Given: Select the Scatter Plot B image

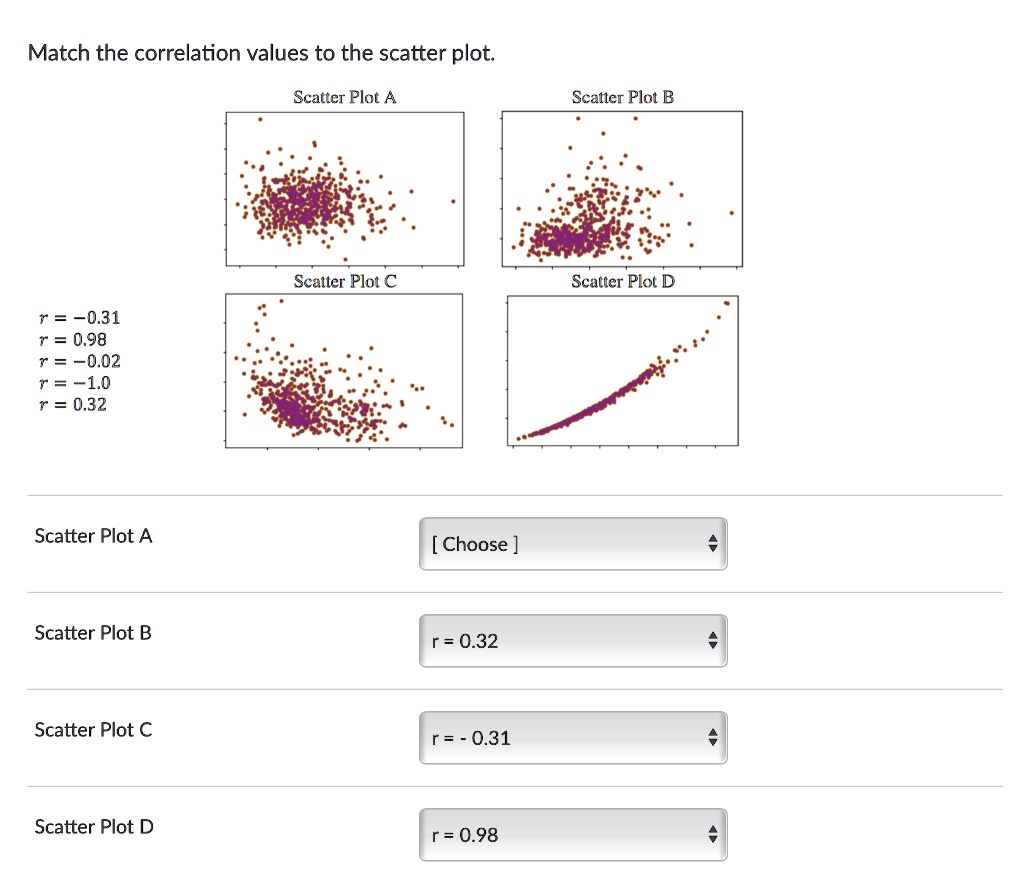Looking at the screenshot, I should pos(622,188).
